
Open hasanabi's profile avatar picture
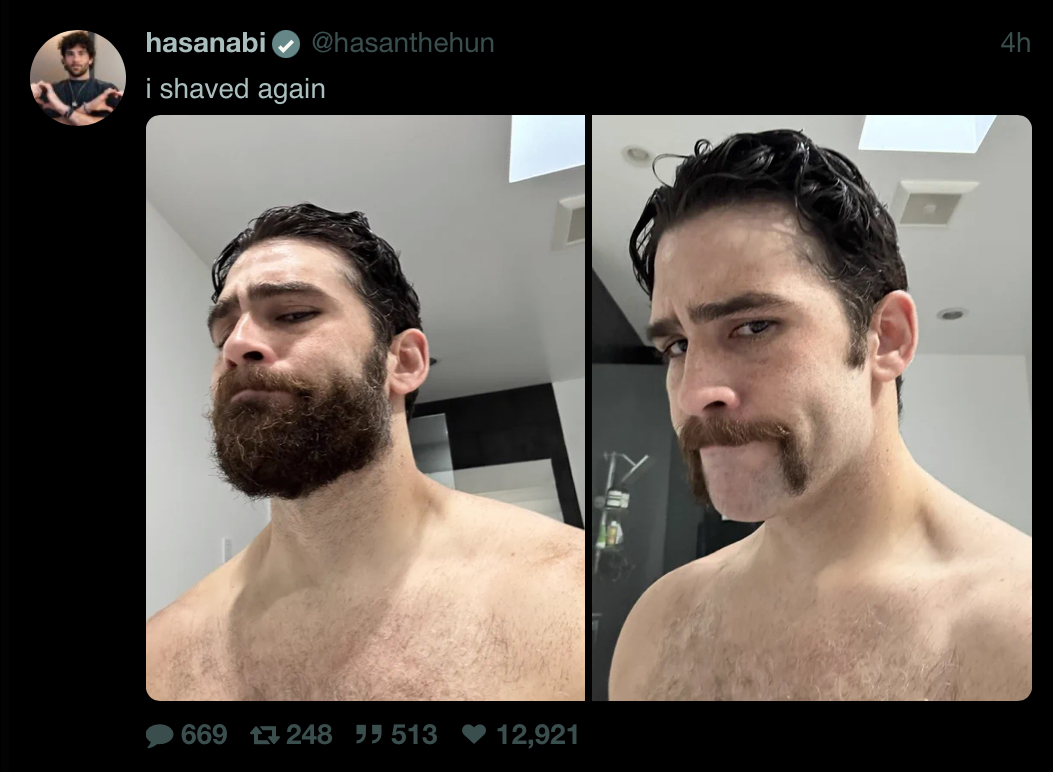coord(78,78)
